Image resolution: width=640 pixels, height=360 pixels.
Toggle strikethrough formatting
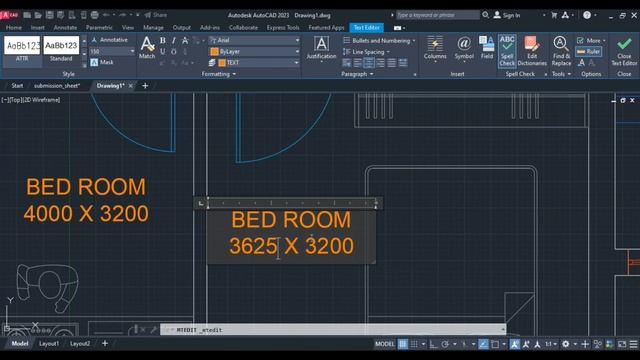pyautogui.click(x=185, y=40)
